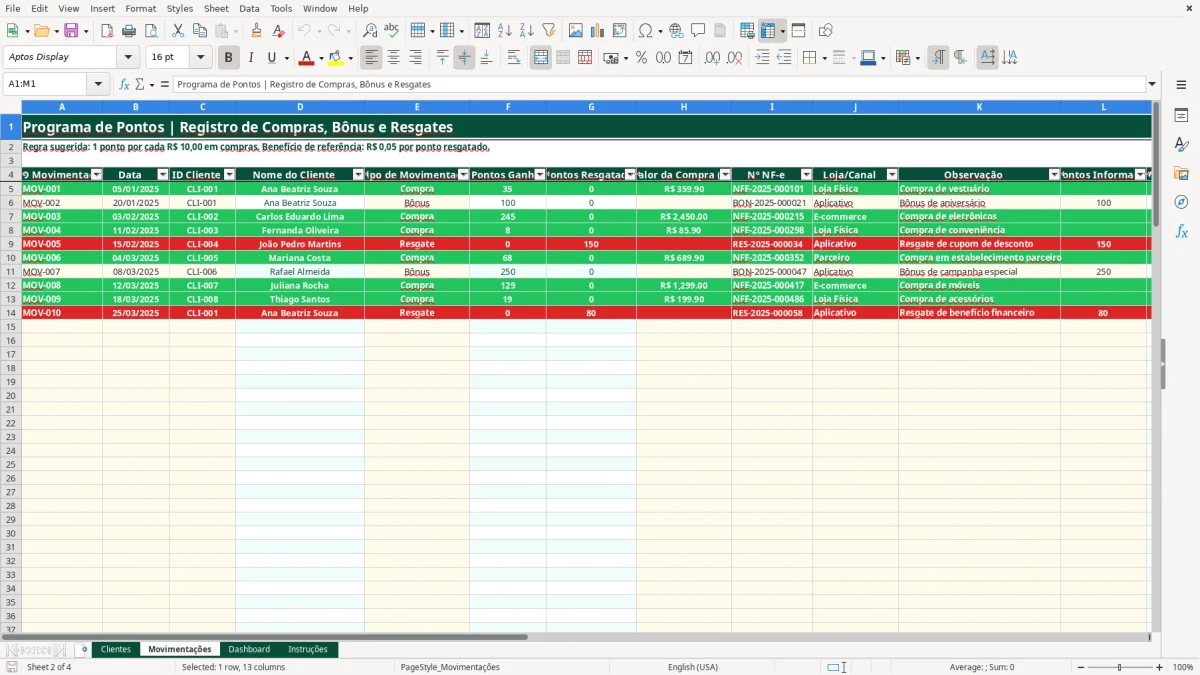Run the spell checker
This screenshot has height=675, width=1200.
(x=392, y=31)
